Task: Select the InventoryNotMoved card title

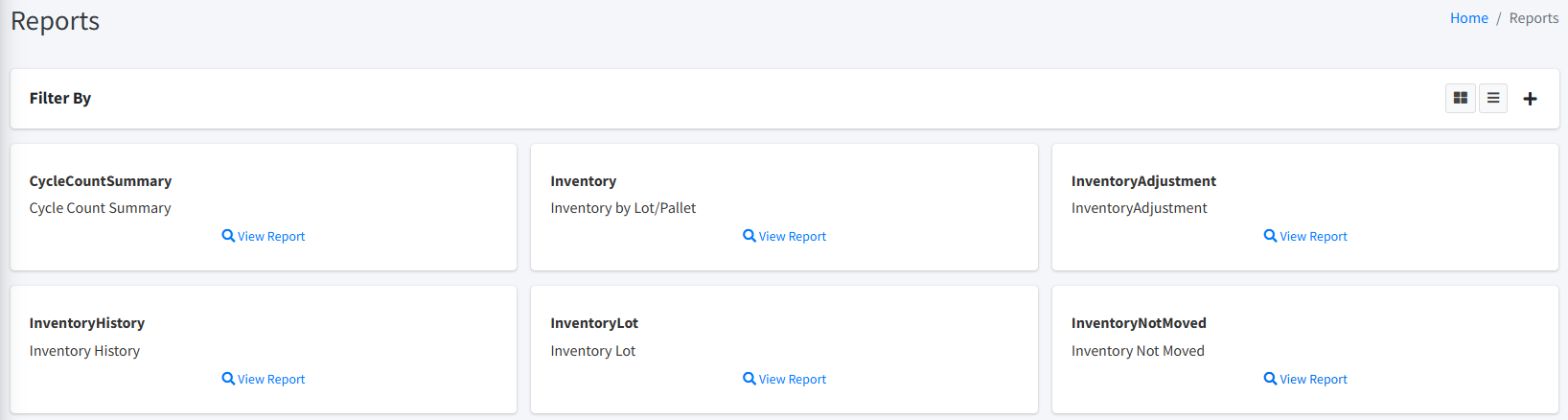Action: coord(1139,323)
